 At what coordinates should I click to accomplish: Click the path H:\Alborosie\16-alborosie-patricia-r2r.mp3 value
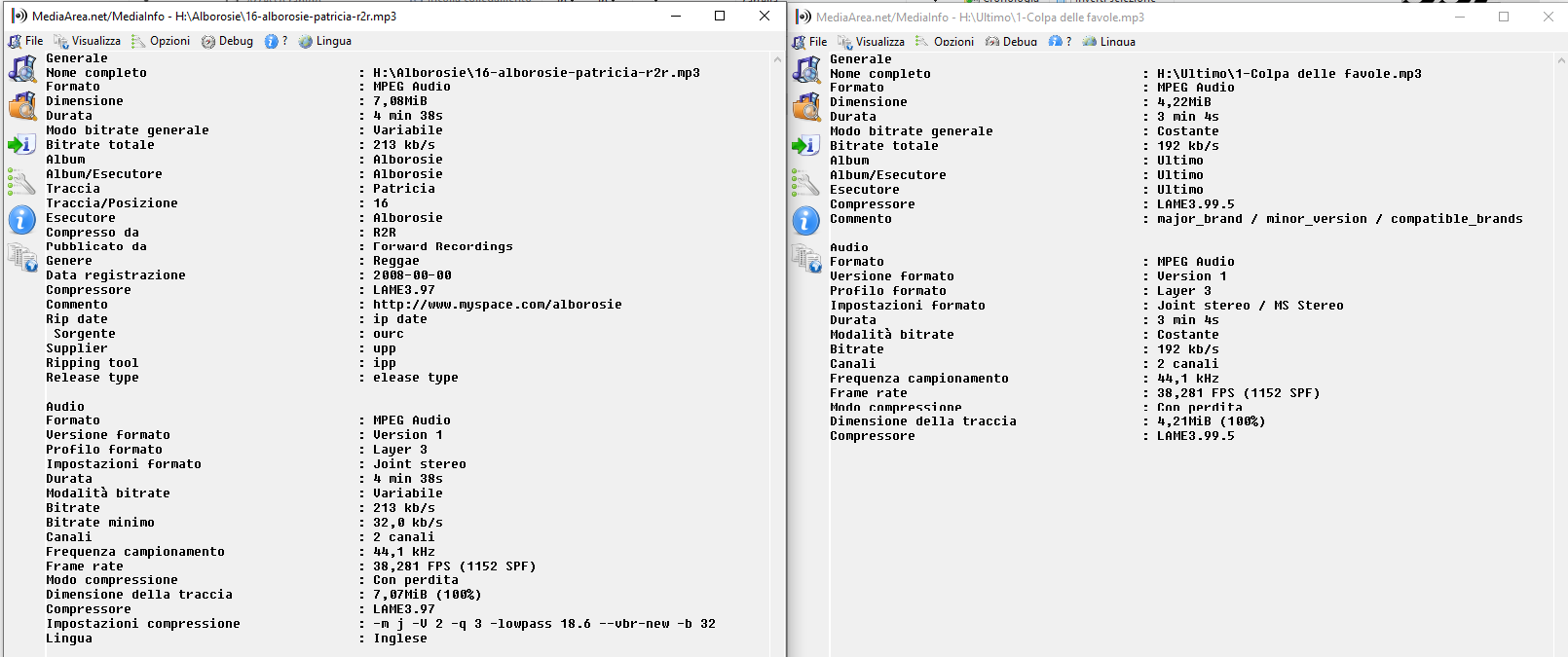tap(537, 73)
